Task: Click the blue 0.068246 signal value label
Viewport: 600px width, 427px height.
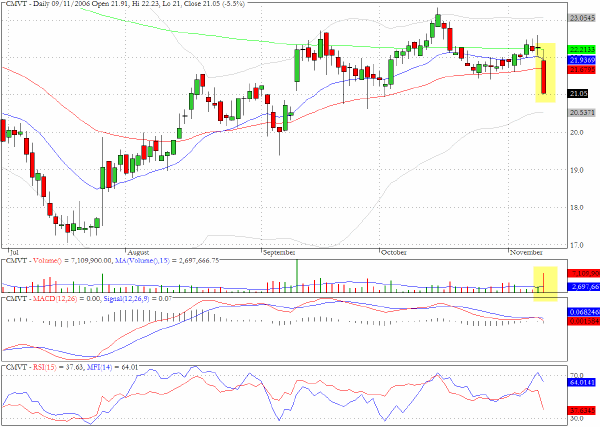Action: pyautogui.click(x=584, y=312)
